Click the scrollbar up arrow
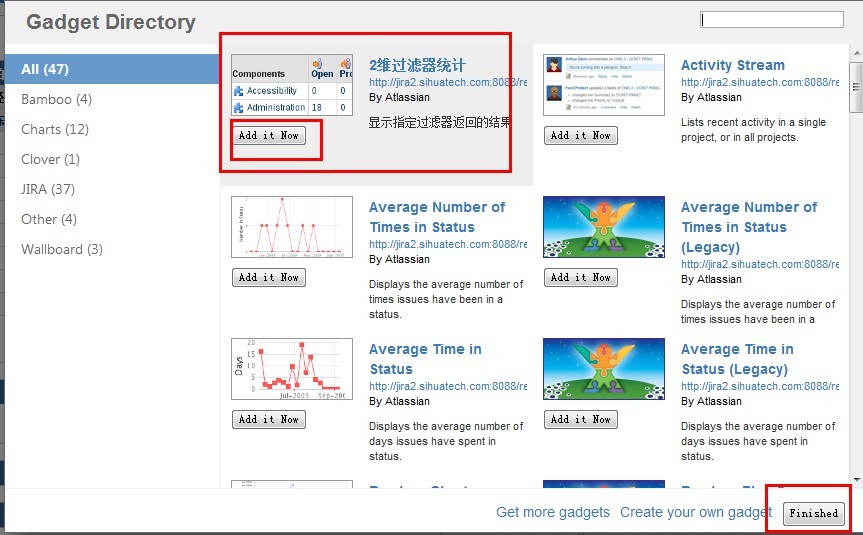Image resolution: width=863 pixels, height=535 pixels. click(856, 53)
